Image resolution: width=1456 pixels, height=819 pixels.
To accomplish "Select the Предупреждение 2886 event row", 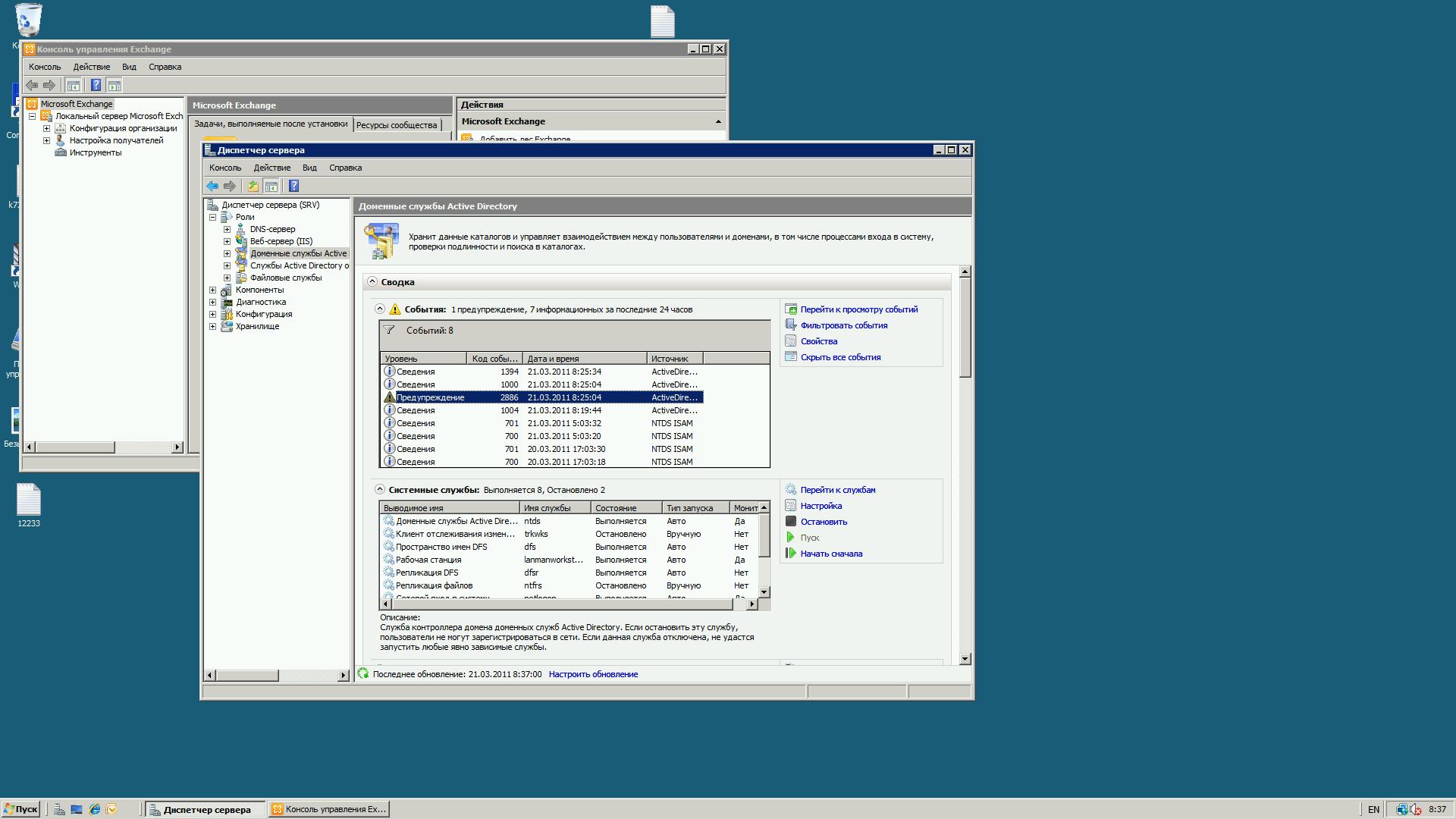I will [542, 397].
